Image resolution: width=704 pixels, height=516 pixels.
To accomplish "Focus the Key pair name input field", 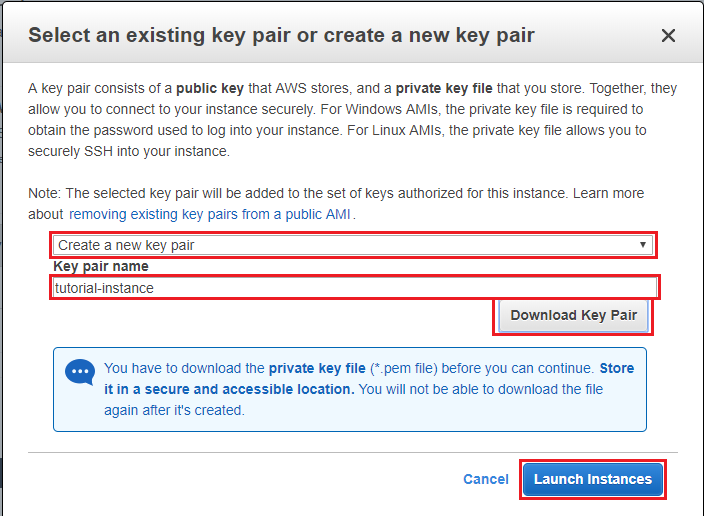I will (x=355, y=288).
